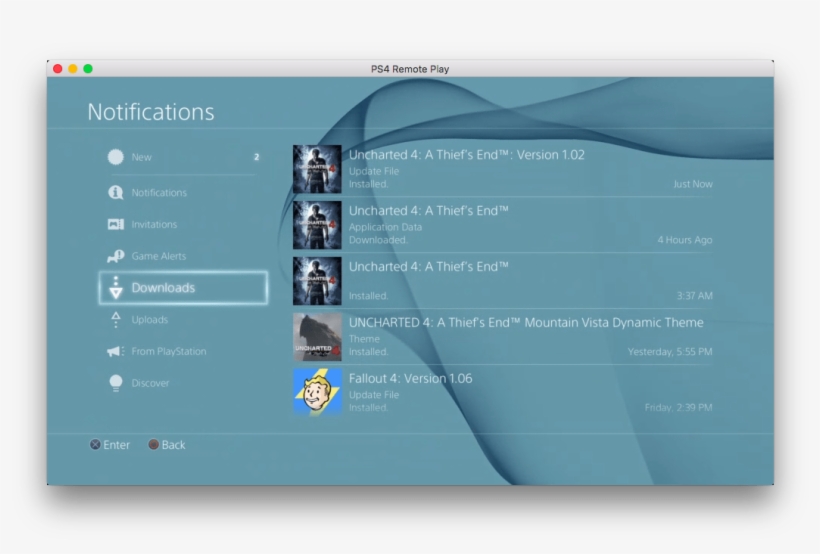Click the 'Just Now' timestamp

692,184
